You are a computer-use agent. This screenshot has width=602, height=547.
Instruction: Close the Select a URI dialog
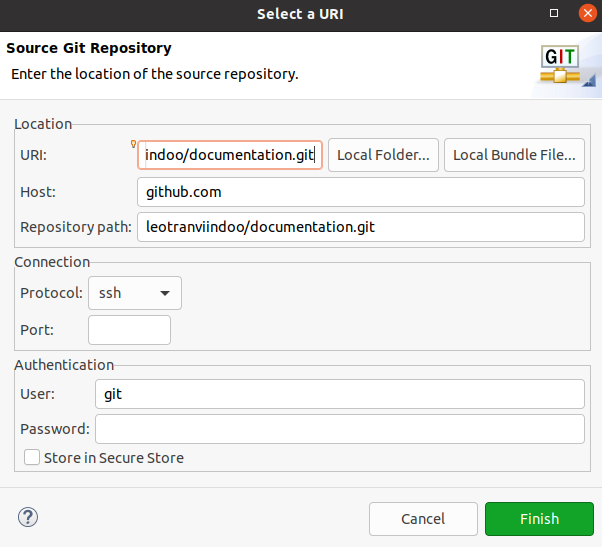(584, 14)
